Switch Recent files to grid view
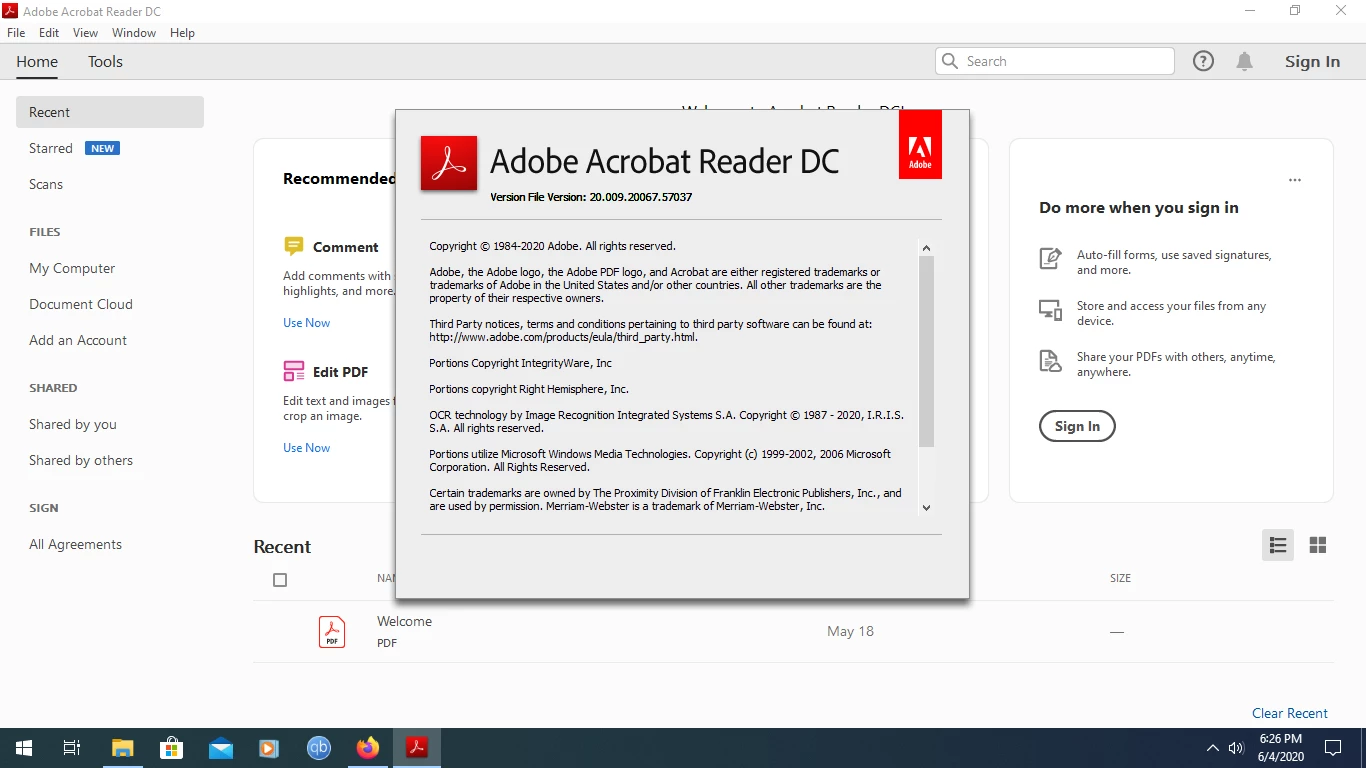This screenshot has width=1366, height=768. coord(1318,545)
